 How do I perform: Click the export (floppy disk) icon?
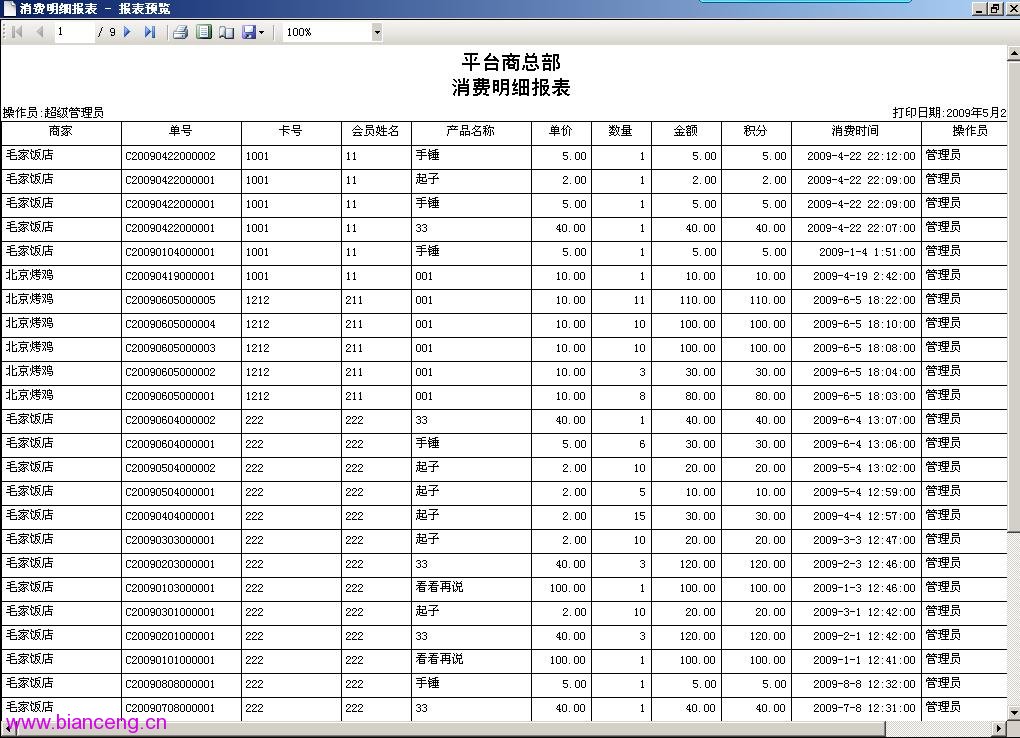[x=248, y=32]
